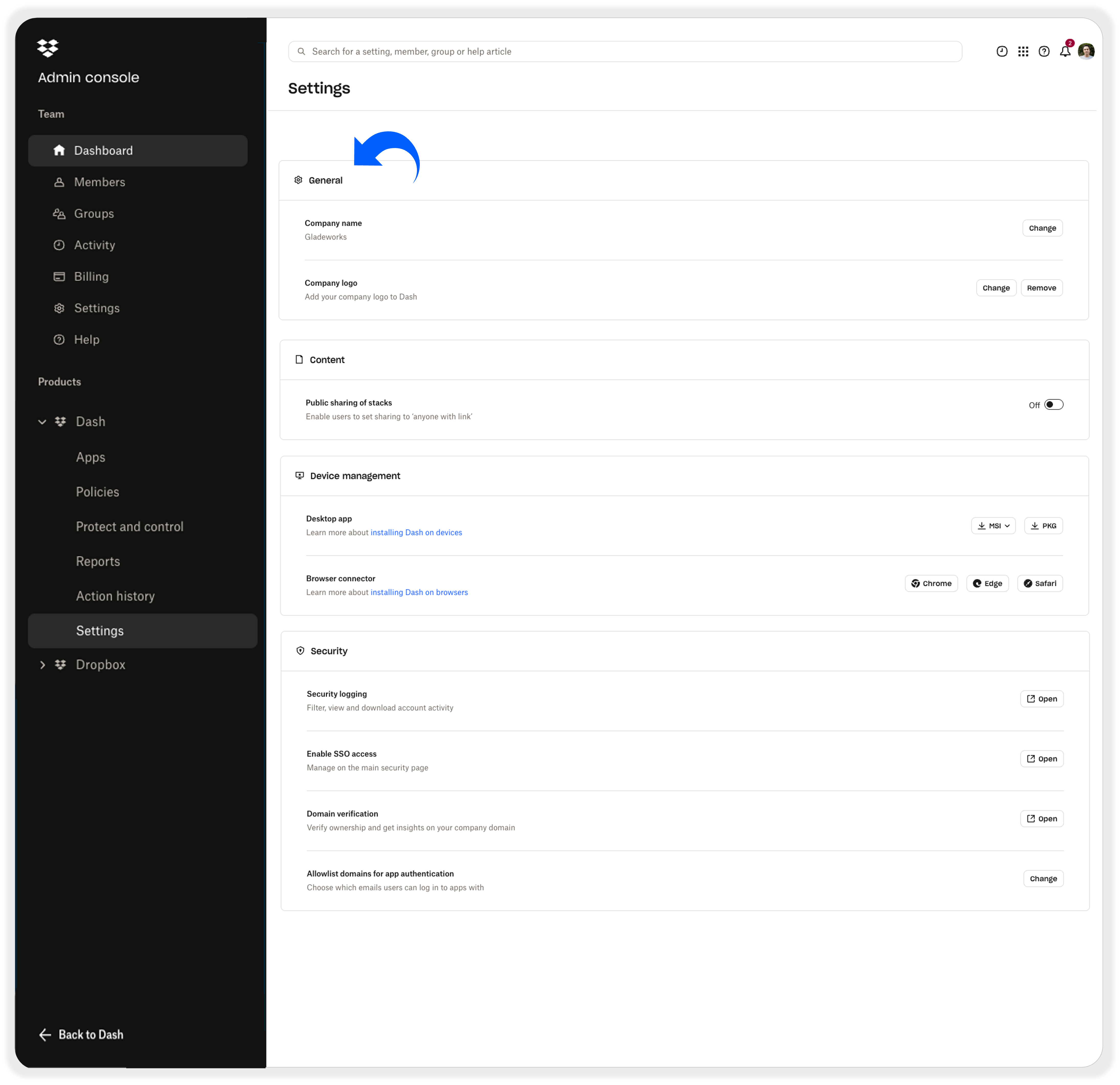Open the apps grid icon top right
The width and height of the screenshot is (1120, 1085).
tap(1023, 51)
